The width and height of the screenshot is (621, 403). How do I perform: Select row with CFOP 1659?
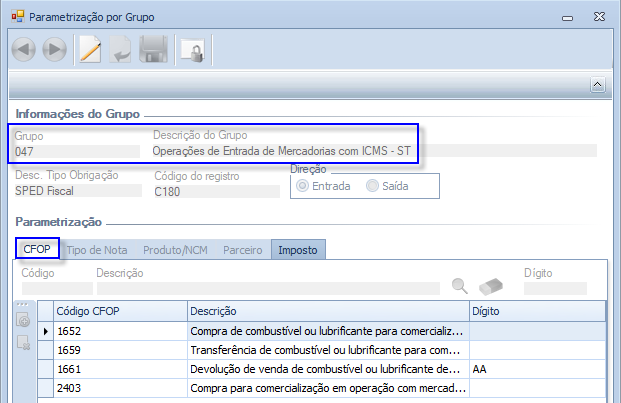click(322, 350)
